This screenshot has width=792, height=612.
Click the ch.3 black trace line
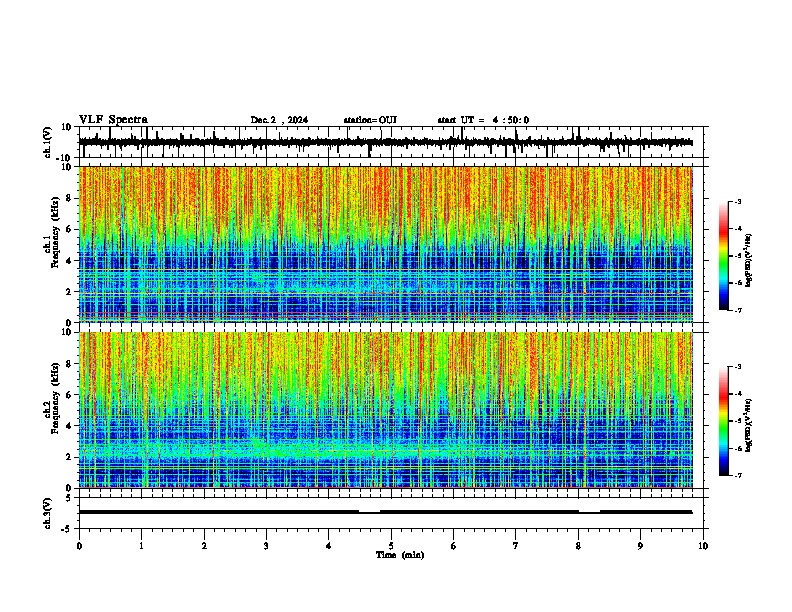[x=385, y=512]
